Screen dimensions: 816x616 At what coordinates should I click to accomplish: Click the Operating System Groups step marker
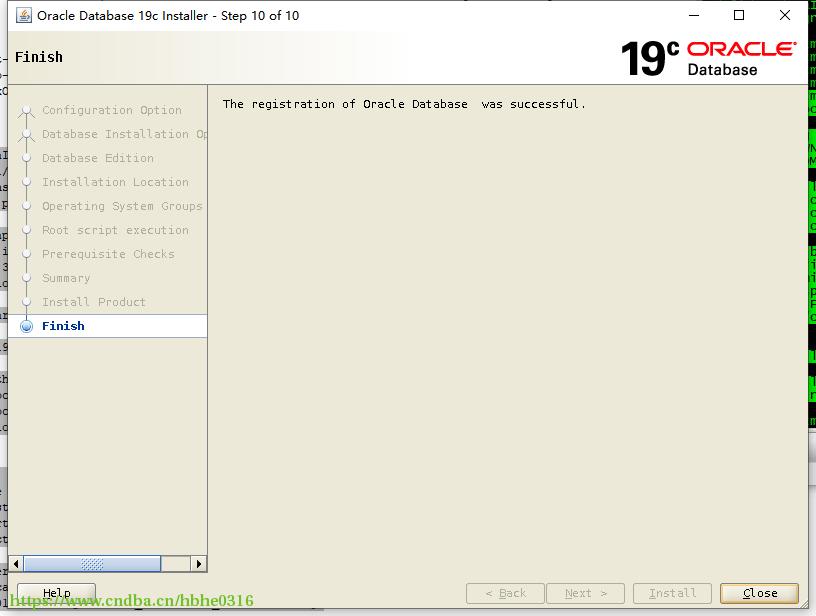point(27,206)
